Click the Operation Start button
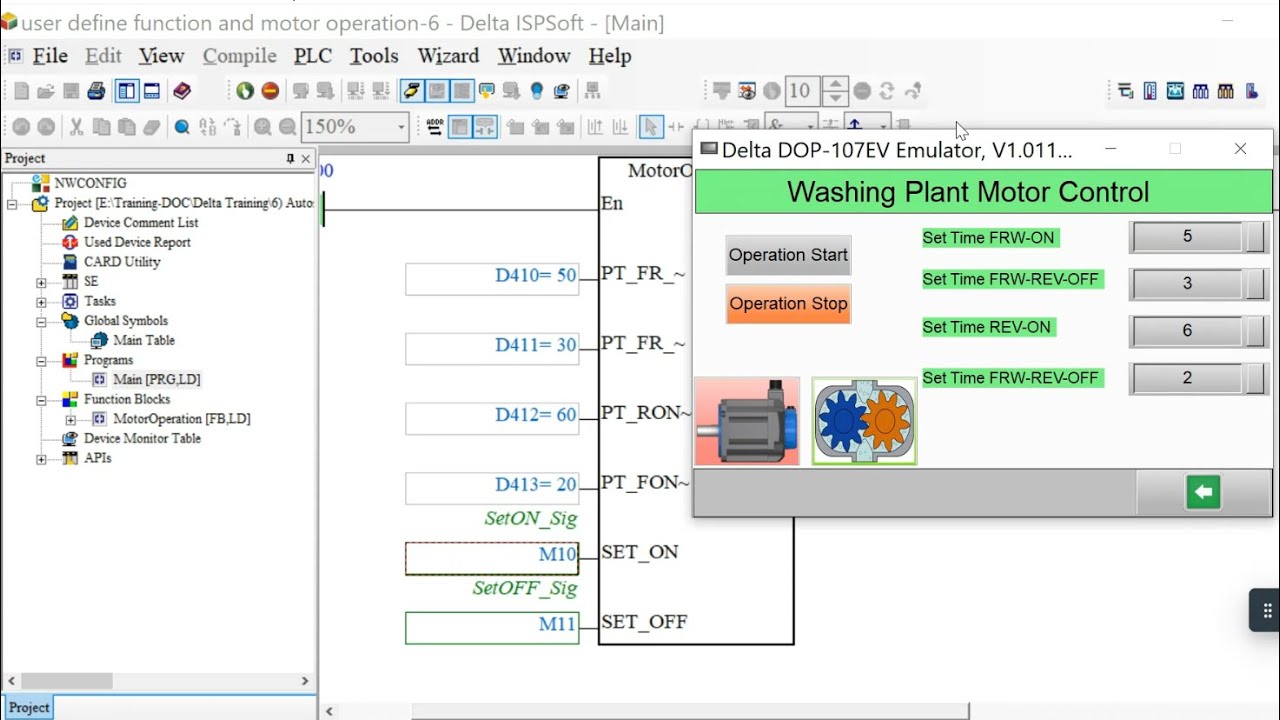 [x=788, y=255]
